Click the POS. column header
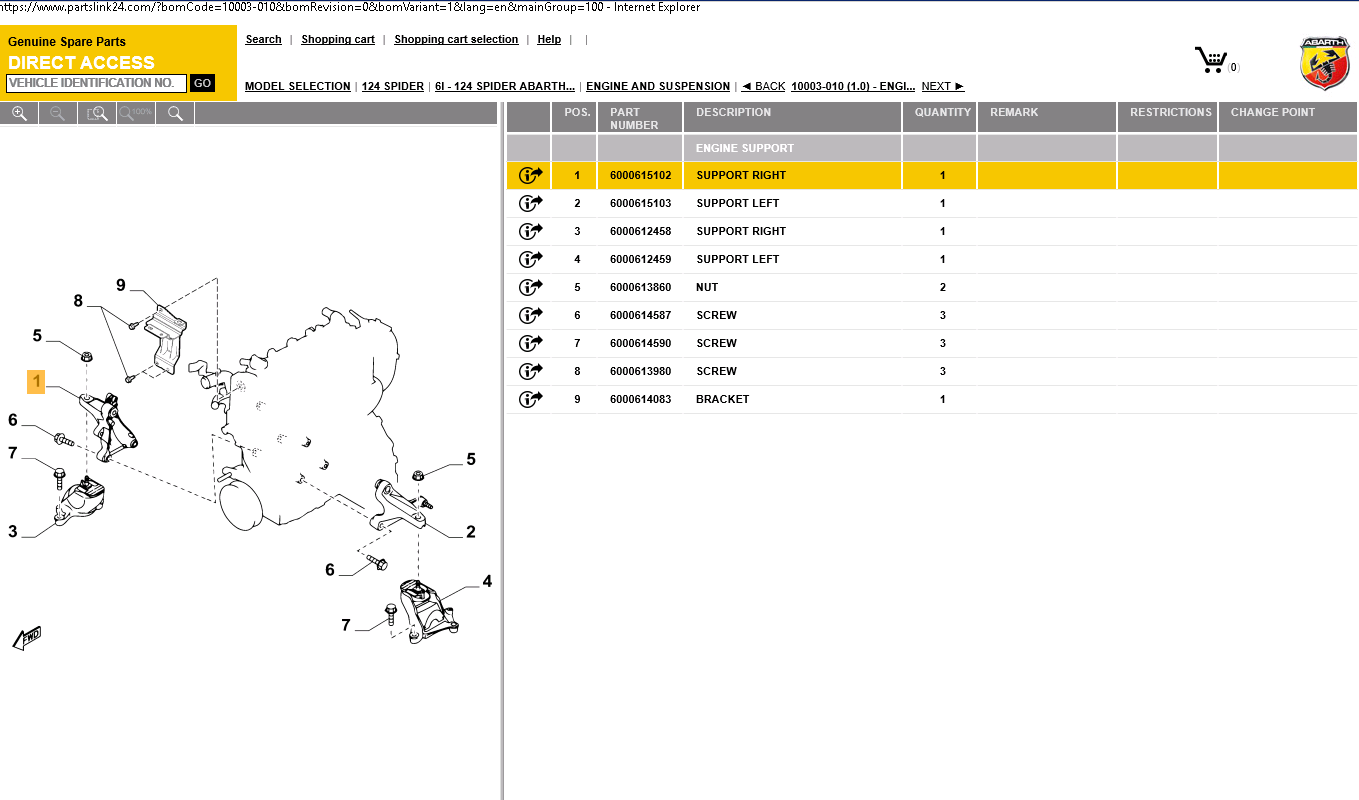The image size is (1359, 800). (x=574, y=118)
